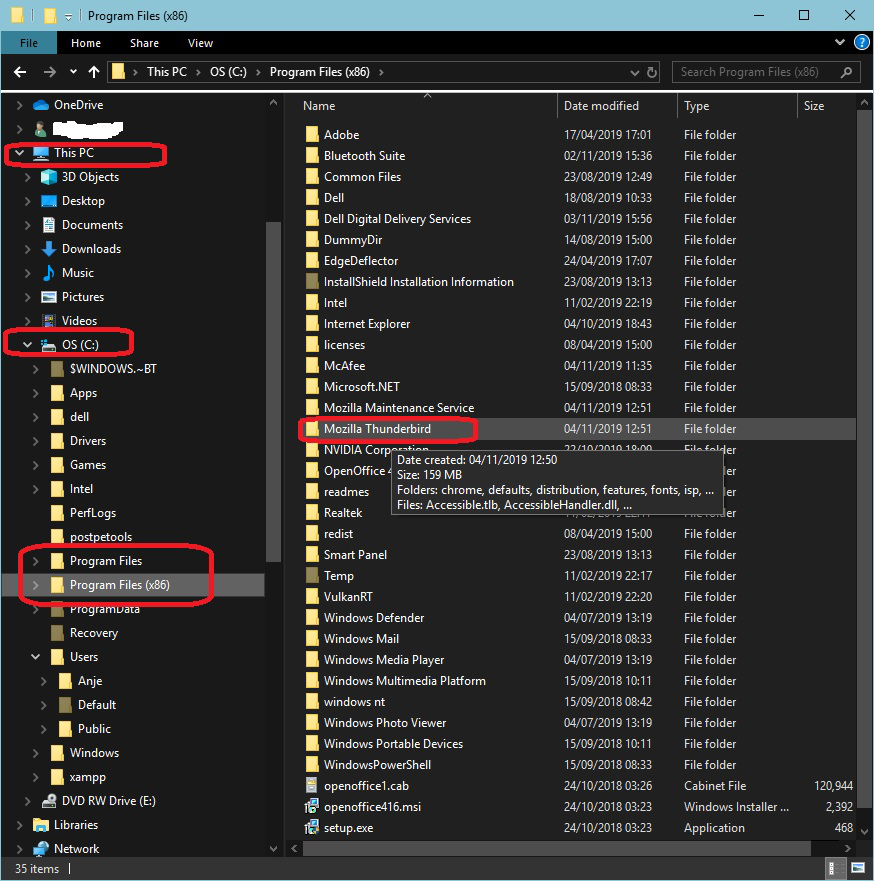Open Videos from the navigation pane
Image resolution: width=874 pixels, height=881 pixels.
pos(79,321)
